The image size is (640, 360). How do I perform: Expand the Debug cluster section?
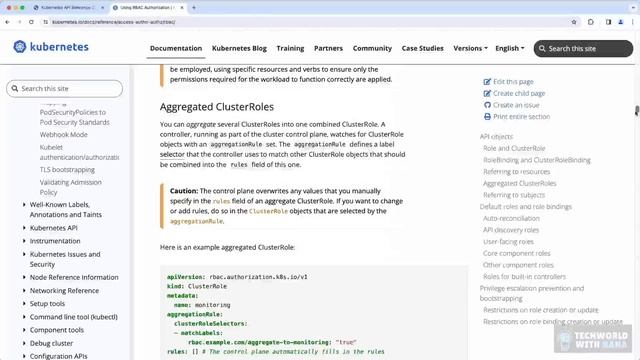[24, 343]
